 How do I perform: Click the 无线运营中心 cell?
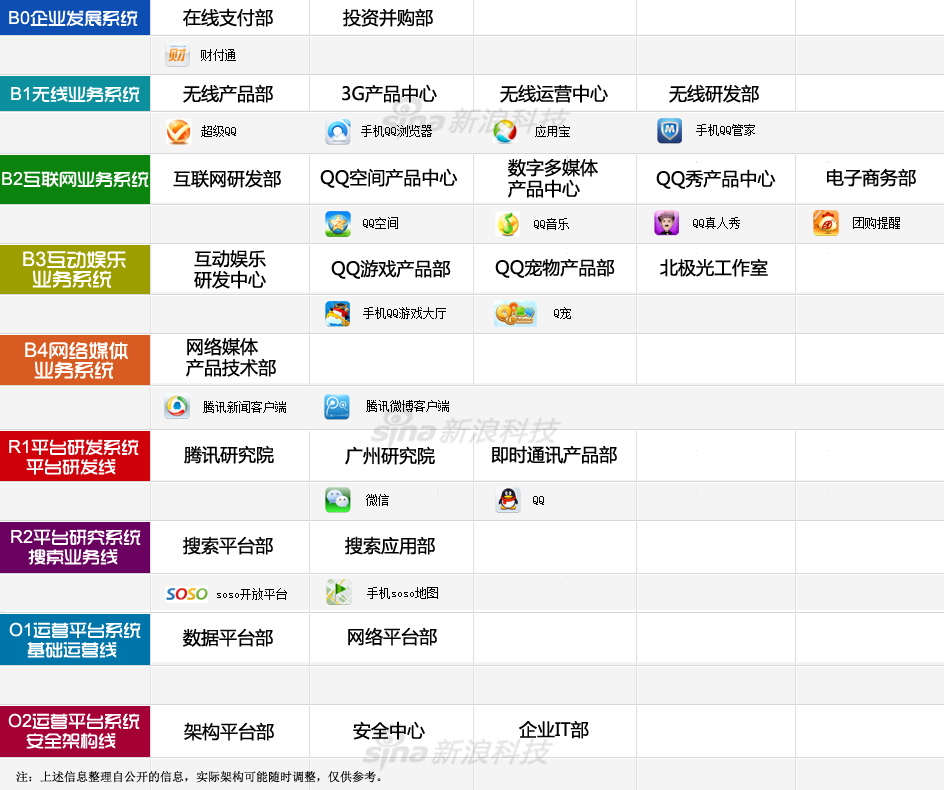coord(554,93)
